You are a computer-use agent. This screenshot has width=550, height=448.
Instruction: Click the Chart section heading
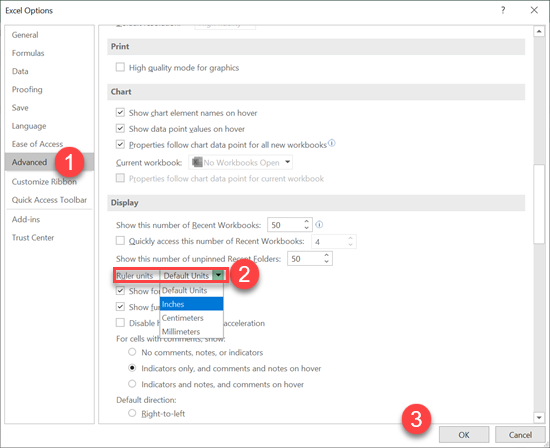point(121,92)
